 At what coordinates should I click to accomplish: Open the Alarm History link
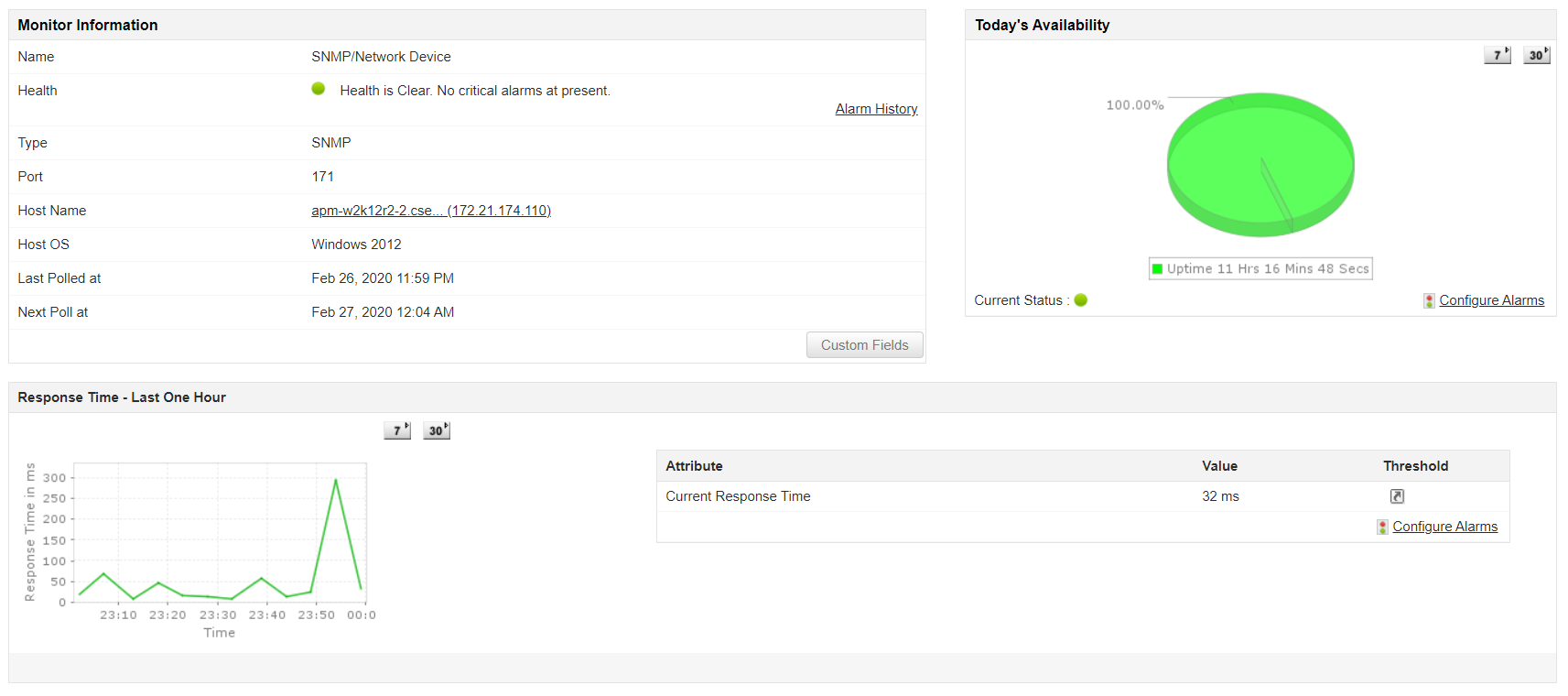[x=876, y=109]
